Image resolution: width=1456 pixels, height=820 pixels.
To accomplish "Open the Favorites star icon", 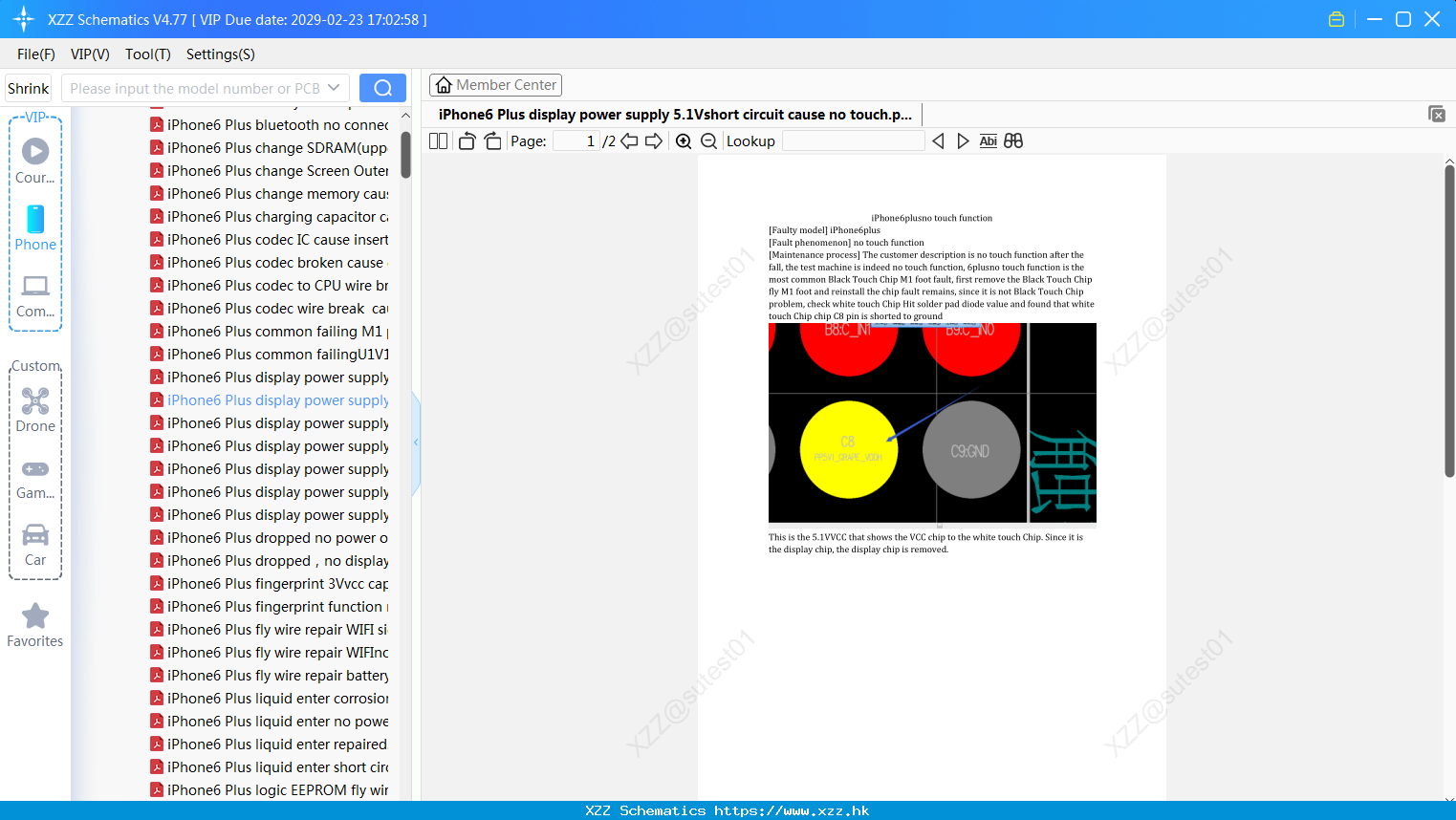I will [35, 615].
